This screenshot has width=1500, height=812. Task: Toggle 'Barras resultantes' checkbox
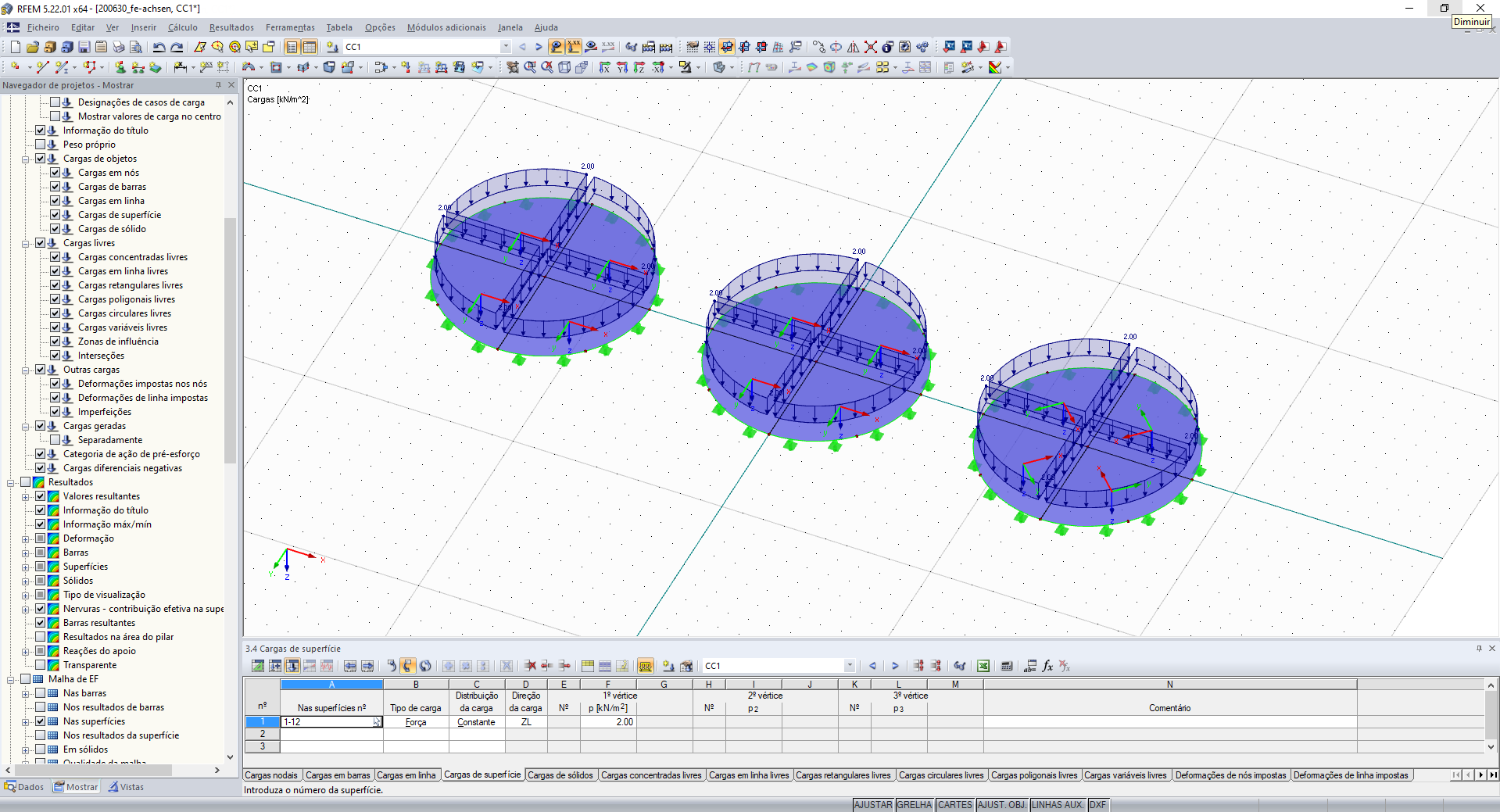point(41,623)
